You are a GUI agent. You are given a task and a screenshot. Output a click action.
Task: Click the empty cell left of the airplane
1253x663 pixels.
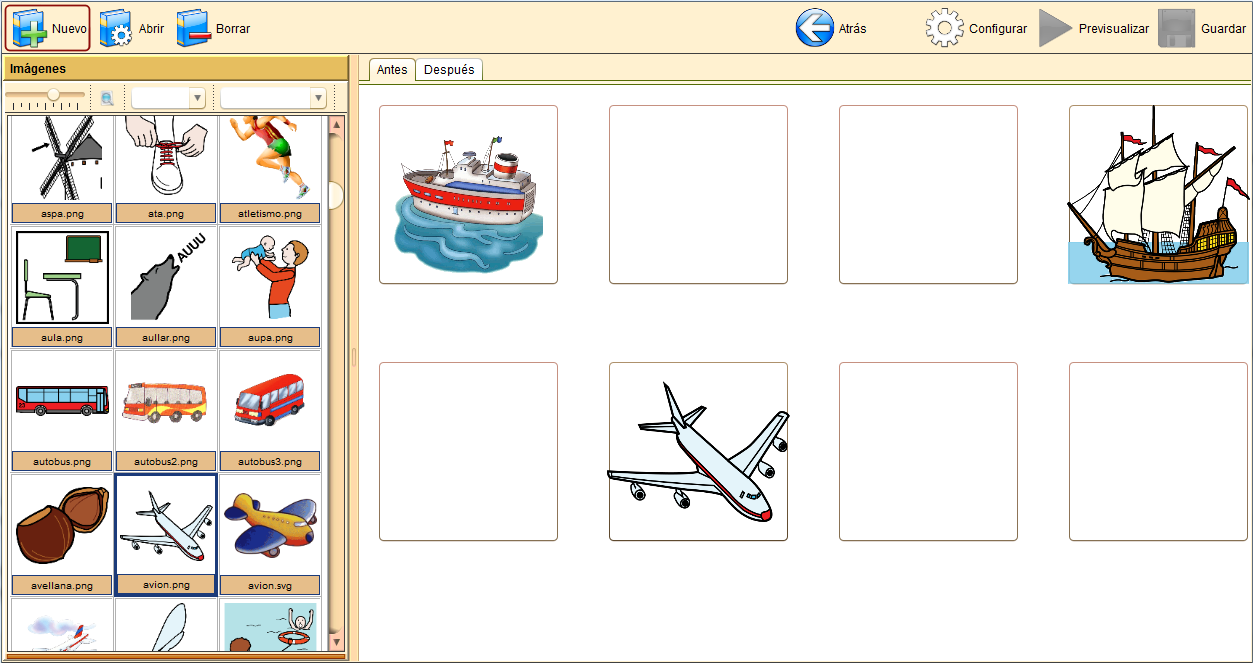[x=468, y=451]
